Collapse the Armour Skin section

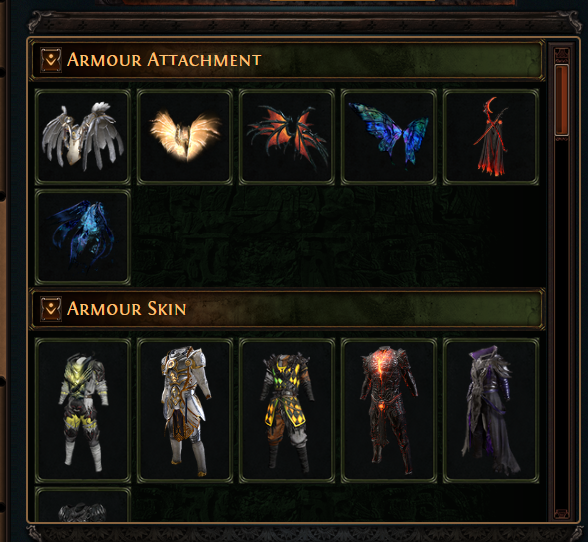click(51, 309)
